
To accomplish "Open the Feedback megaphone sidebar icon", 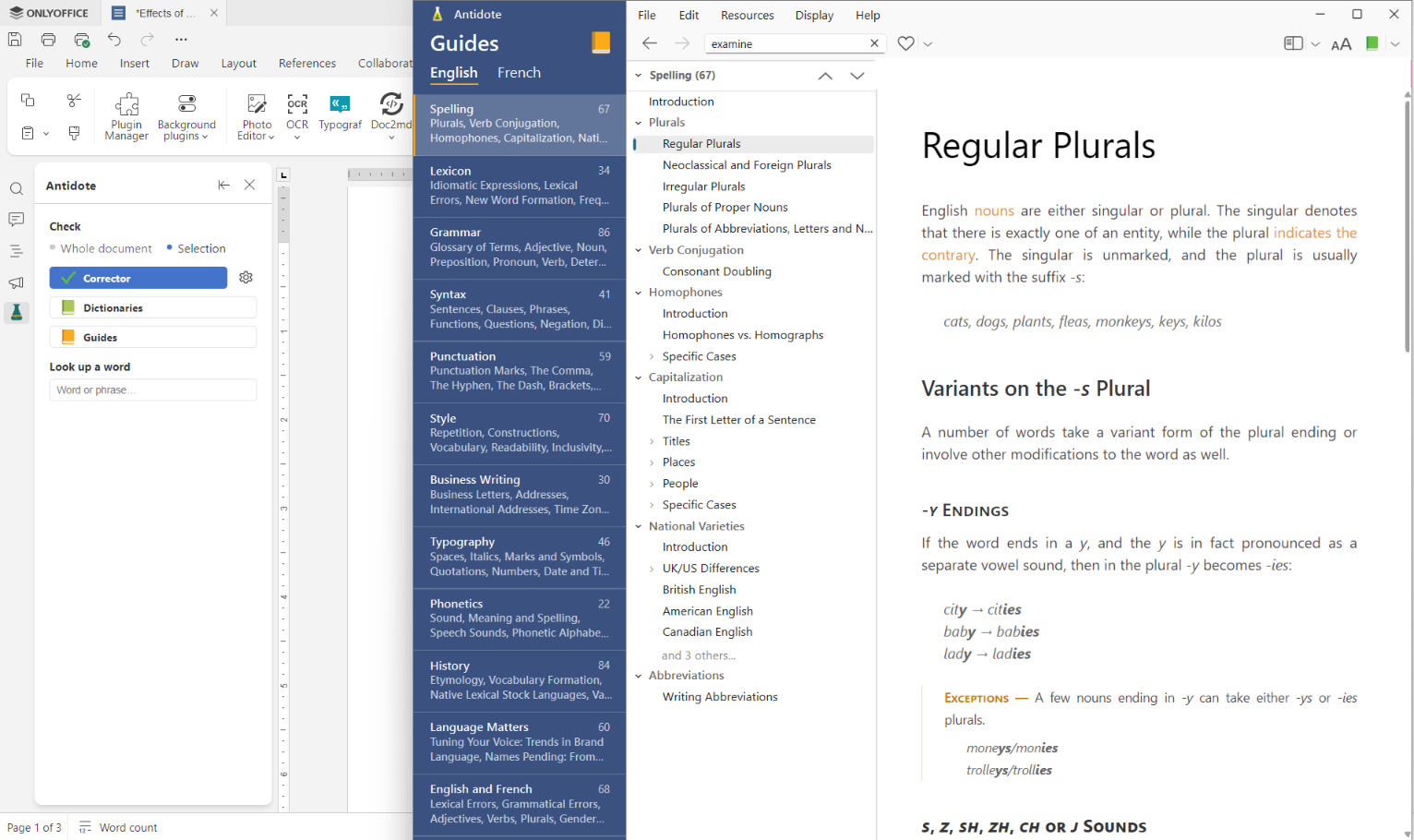I will (17, 282).
